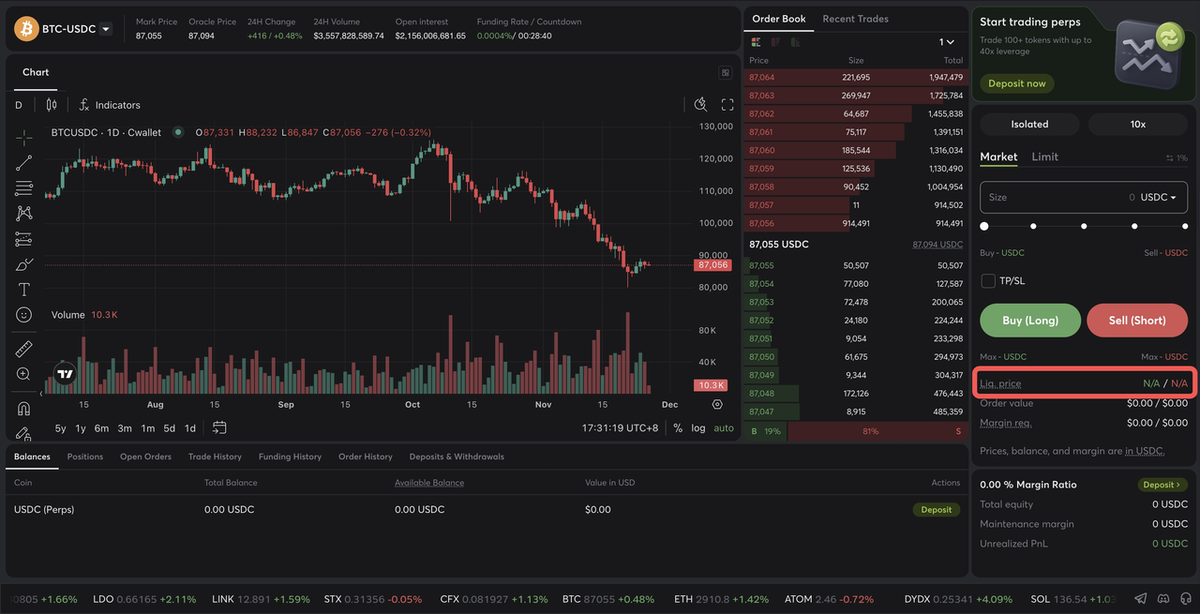1200x614 pixels.
Task: Toggle auto scale on chart
Action: (x=724, y=428)
